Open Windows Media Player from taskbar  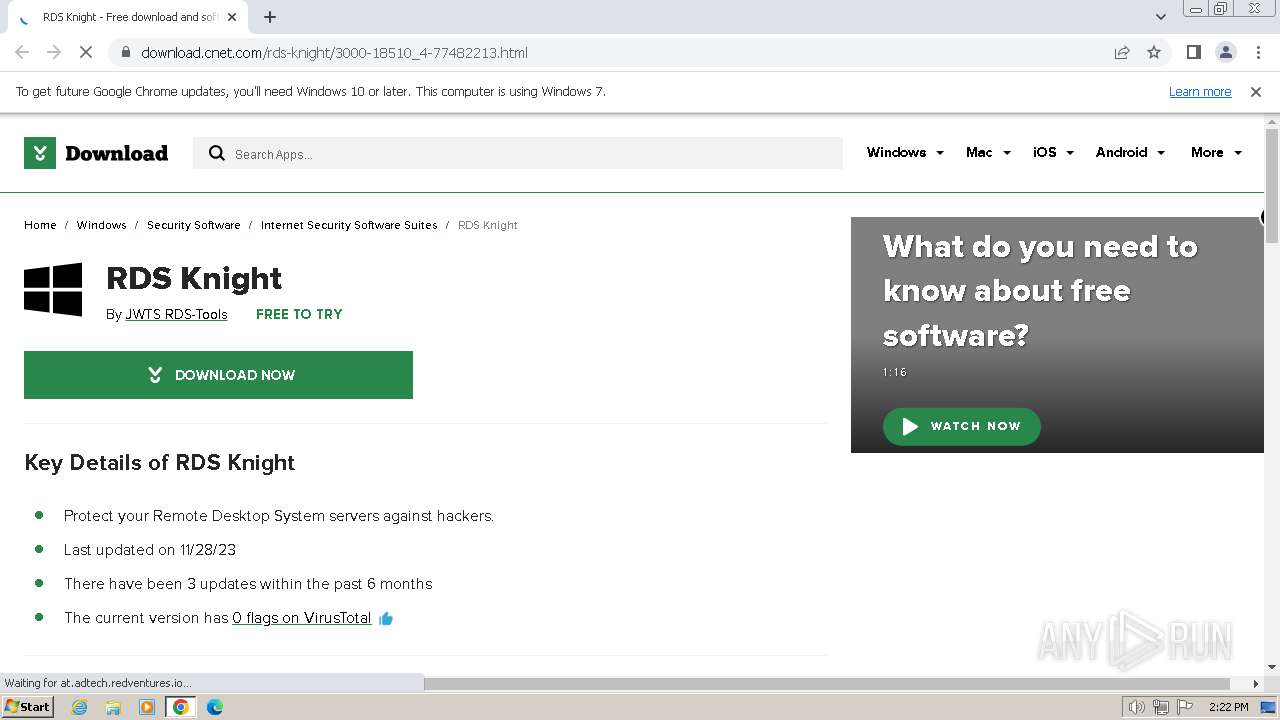147,707
